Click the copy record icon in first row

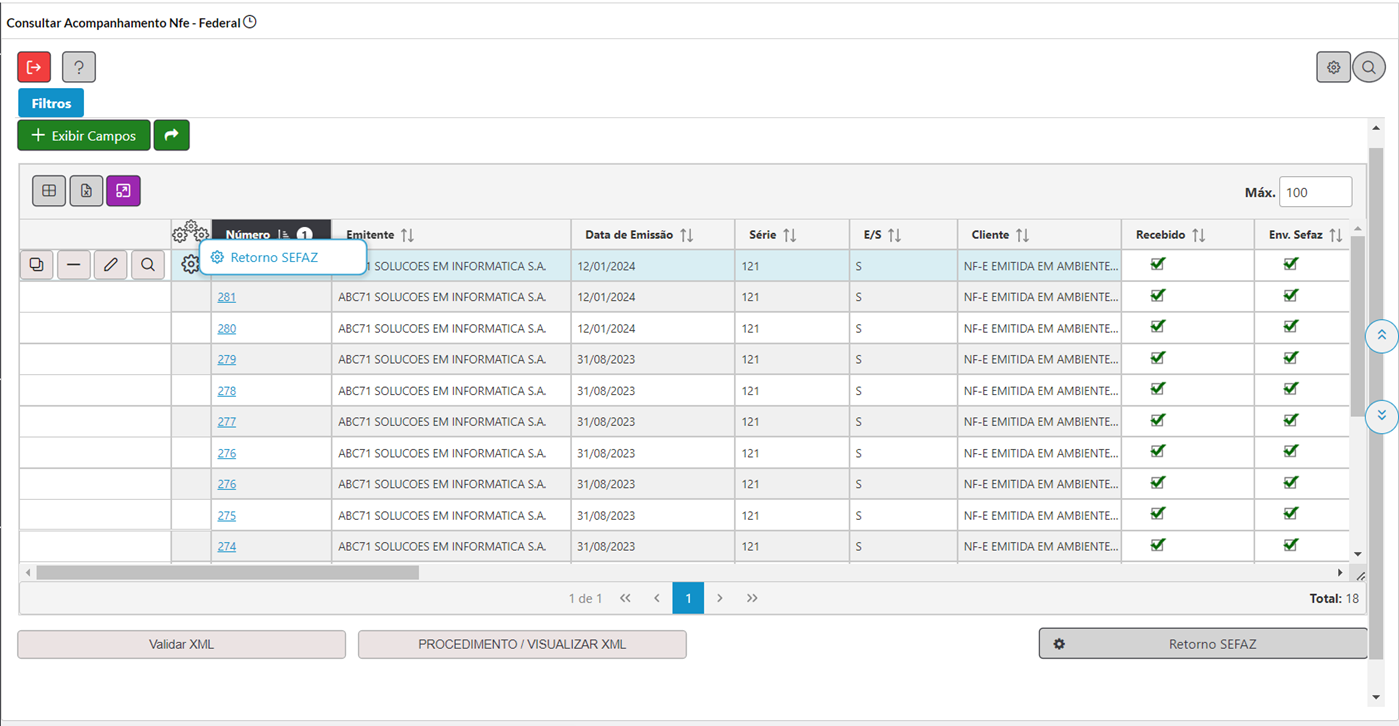tap(37, 265)
